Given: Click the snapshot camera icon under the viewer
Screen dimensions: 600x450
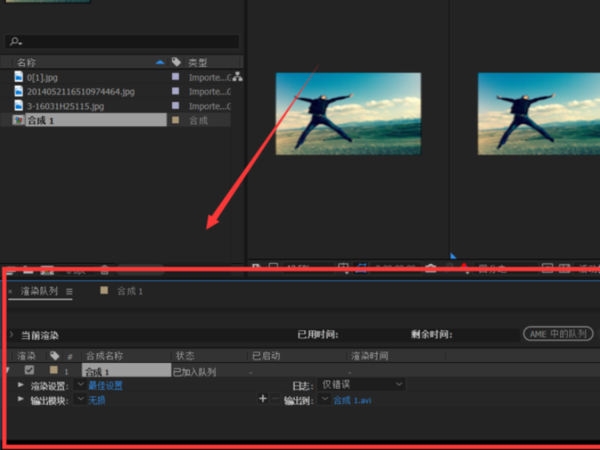Looking at the screenshot, I should 431,268.
